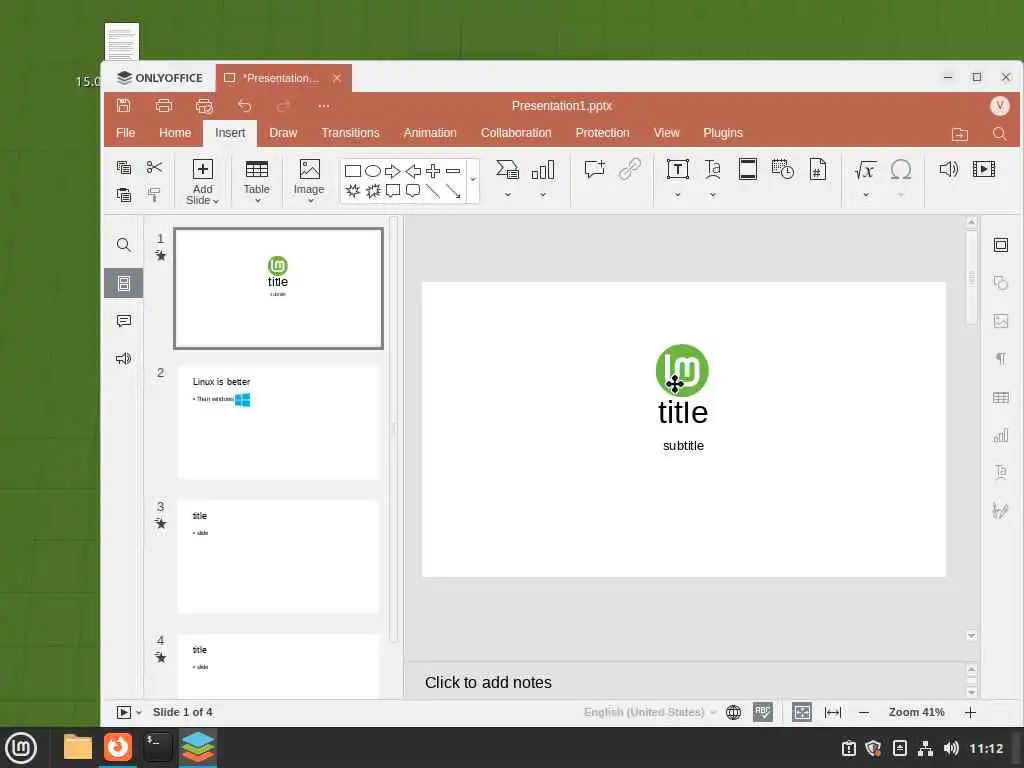Image resolution: width=1024 pixels, height=768 pixels.
Task: Click the notes area to add notes
Action: [x=686, y=682]
